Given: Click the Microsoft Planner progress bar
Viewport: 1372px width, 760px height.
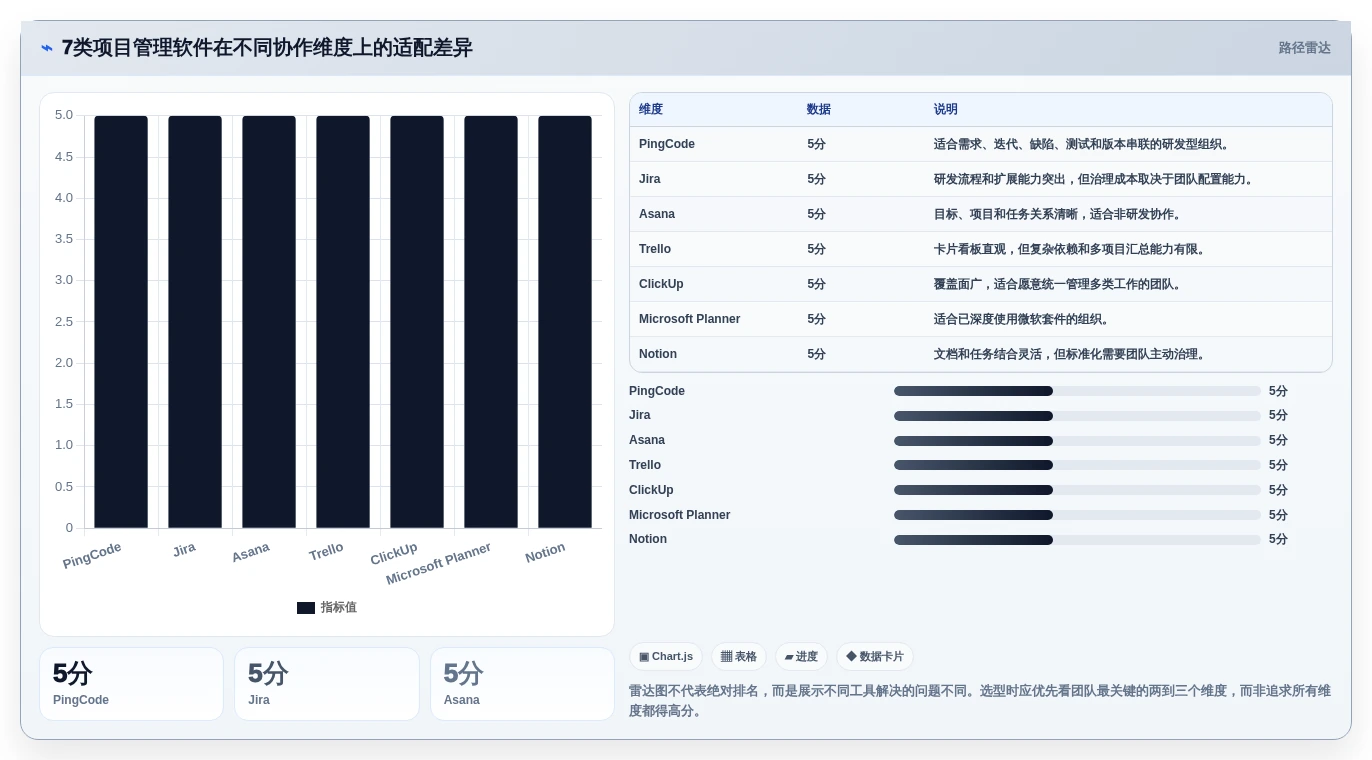Looking at the screenshot, I should [x=1077, y=515].
